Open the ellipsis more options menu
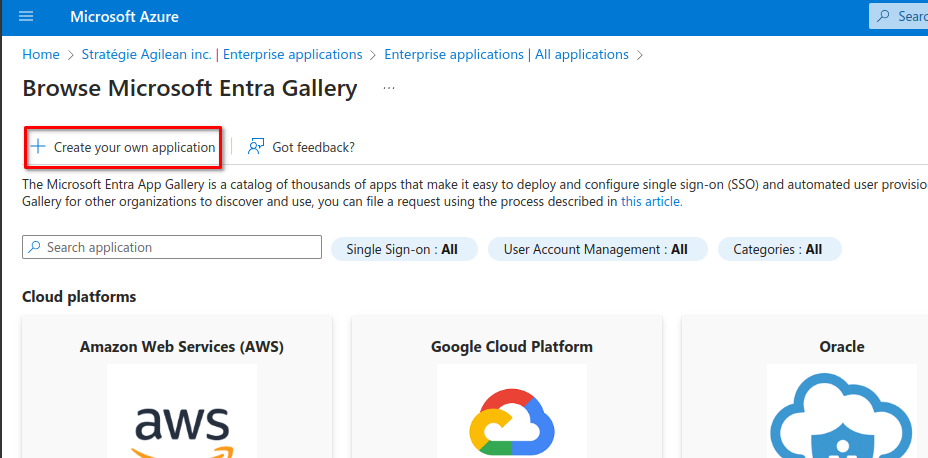928x458 pixels. [x=389, y=89]
